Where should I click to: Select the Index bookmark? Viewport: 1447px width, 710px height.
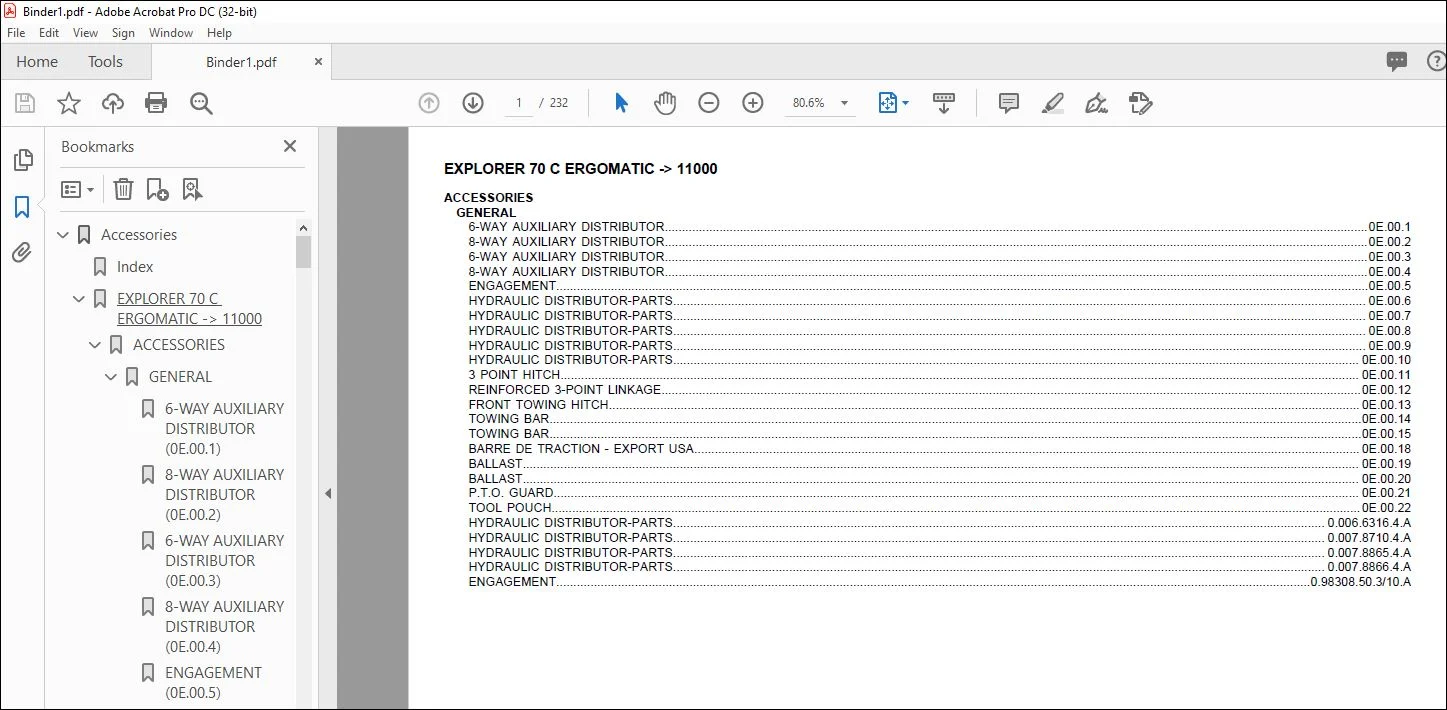click(135, 267)
